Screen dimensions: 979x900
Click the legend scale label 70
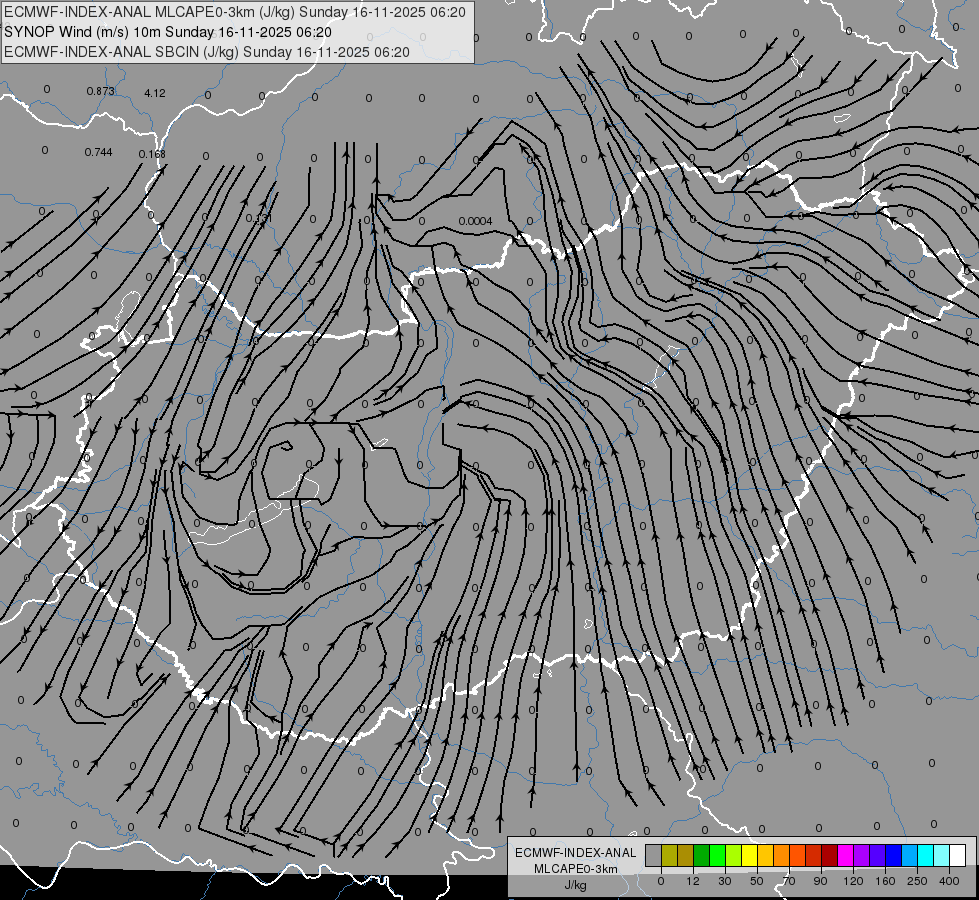tap(789, 881)
